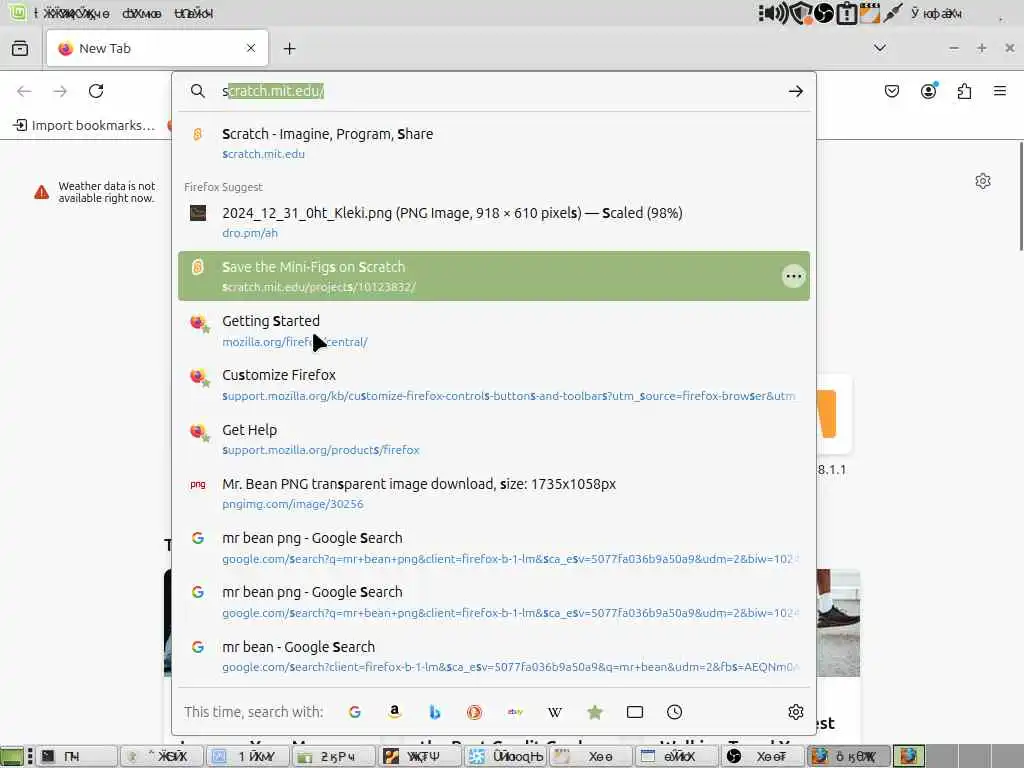Viewport: 1024px width, 768px height.
Task: Open mr bean - Google Search history entry
Action: [x=494, y=656]
